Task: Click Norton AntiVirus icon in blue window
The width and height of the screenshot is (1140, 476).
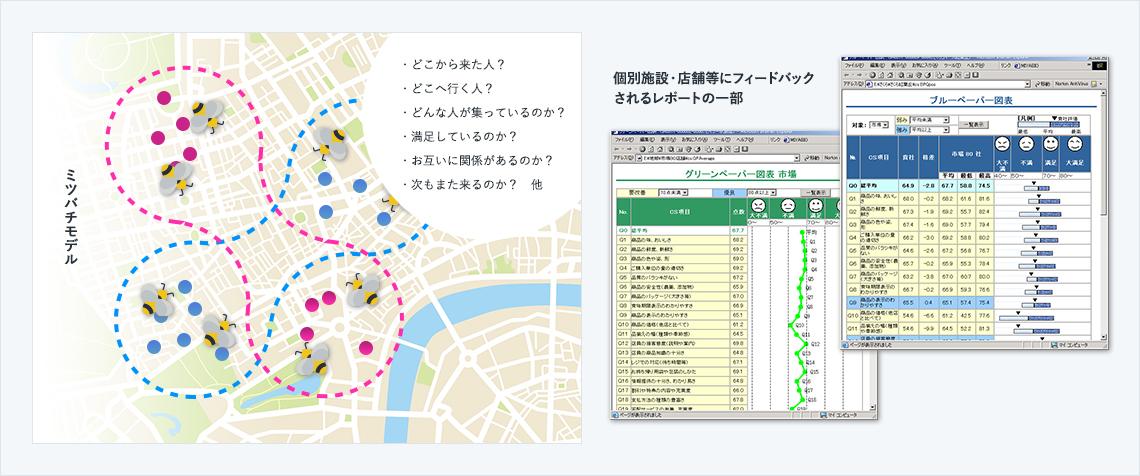Action: [x=1093, y=84]
